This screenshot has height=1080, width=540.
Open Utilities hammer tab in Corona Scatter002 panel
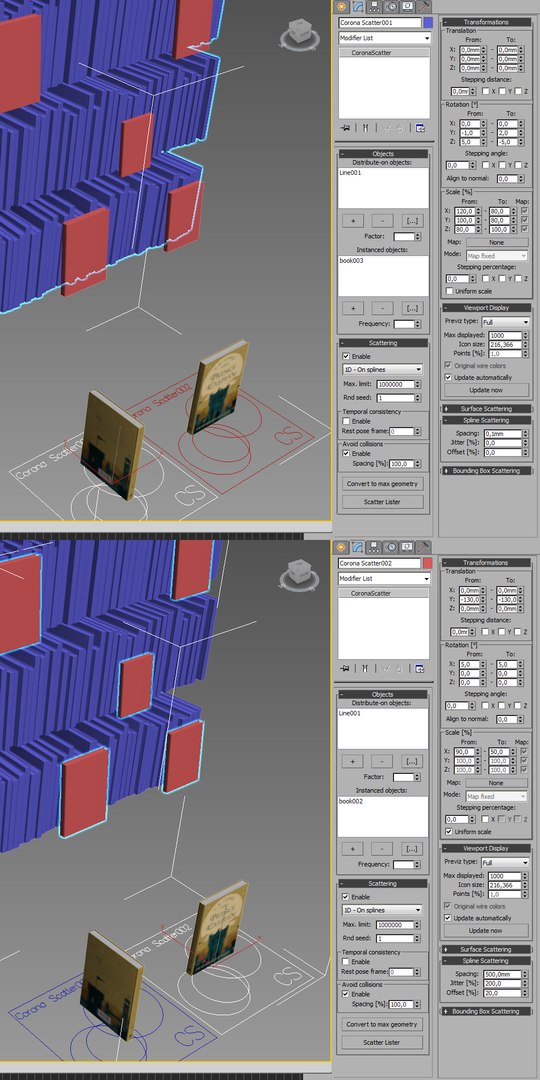(x=424, y=547)
